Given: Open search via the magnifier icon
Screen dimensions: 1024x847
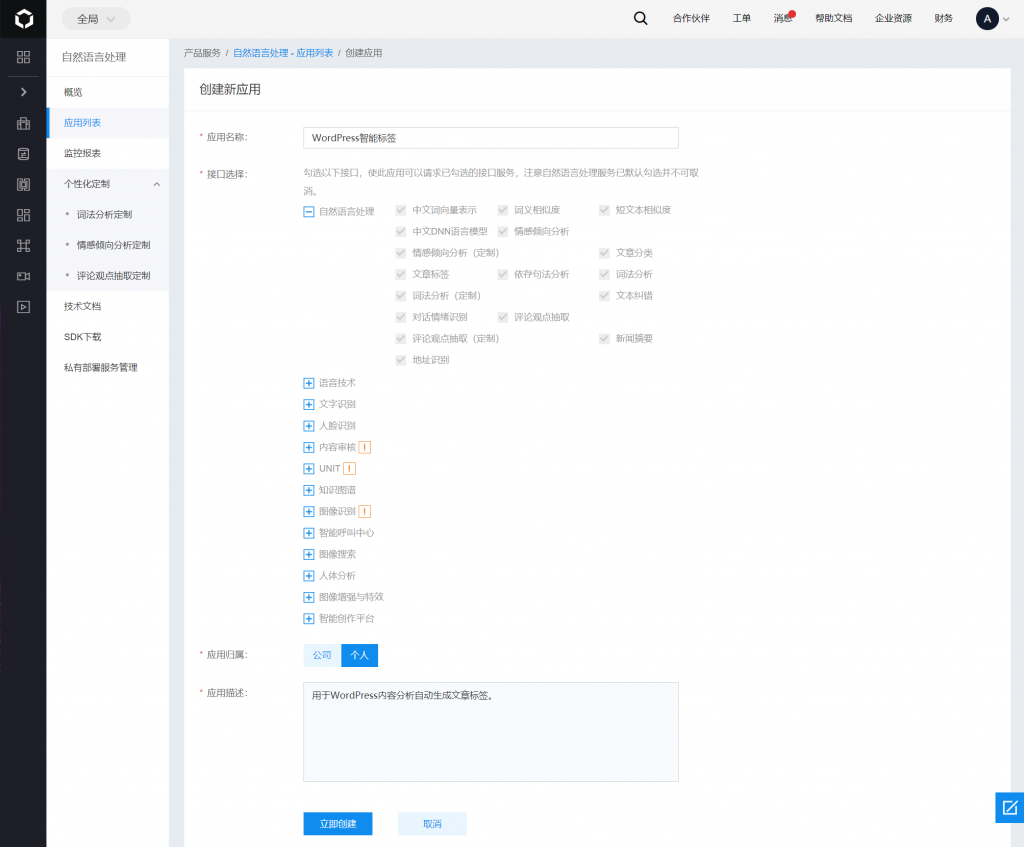Looking at the screenshot, I should [x=640, y=18].
